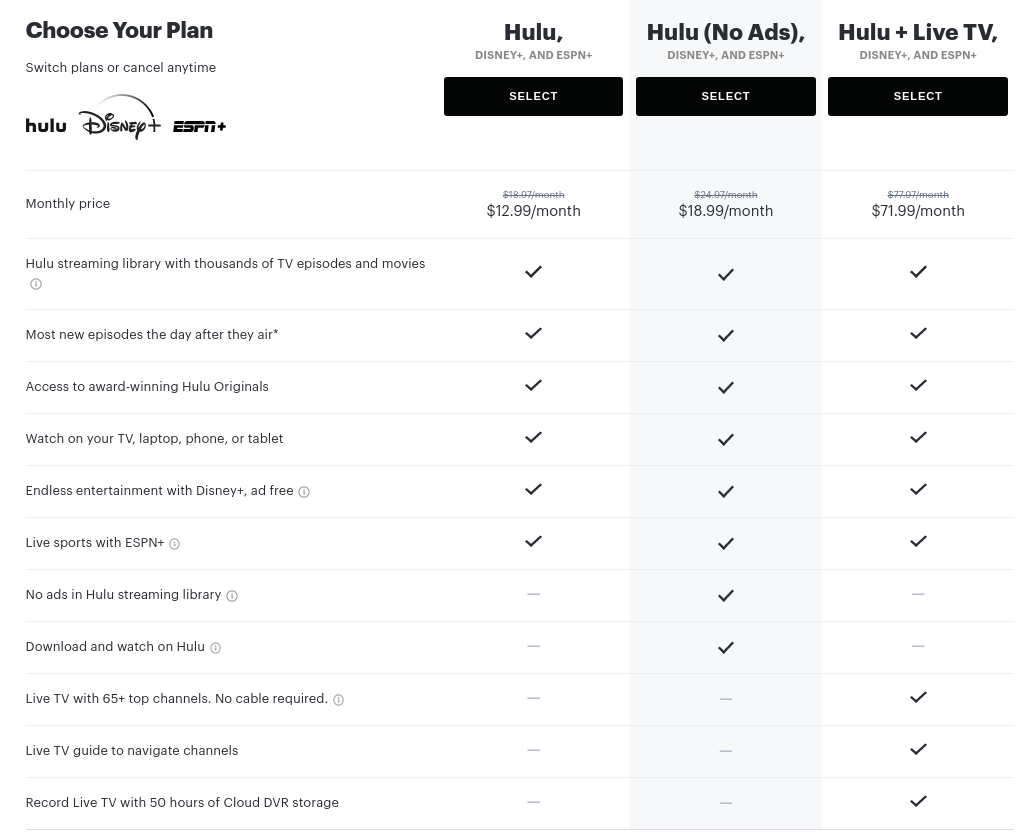Viewport: 1025px width, 840px height.
Task: Open info tooltip for Live sports with ESPN+
Action: [174, 544]
